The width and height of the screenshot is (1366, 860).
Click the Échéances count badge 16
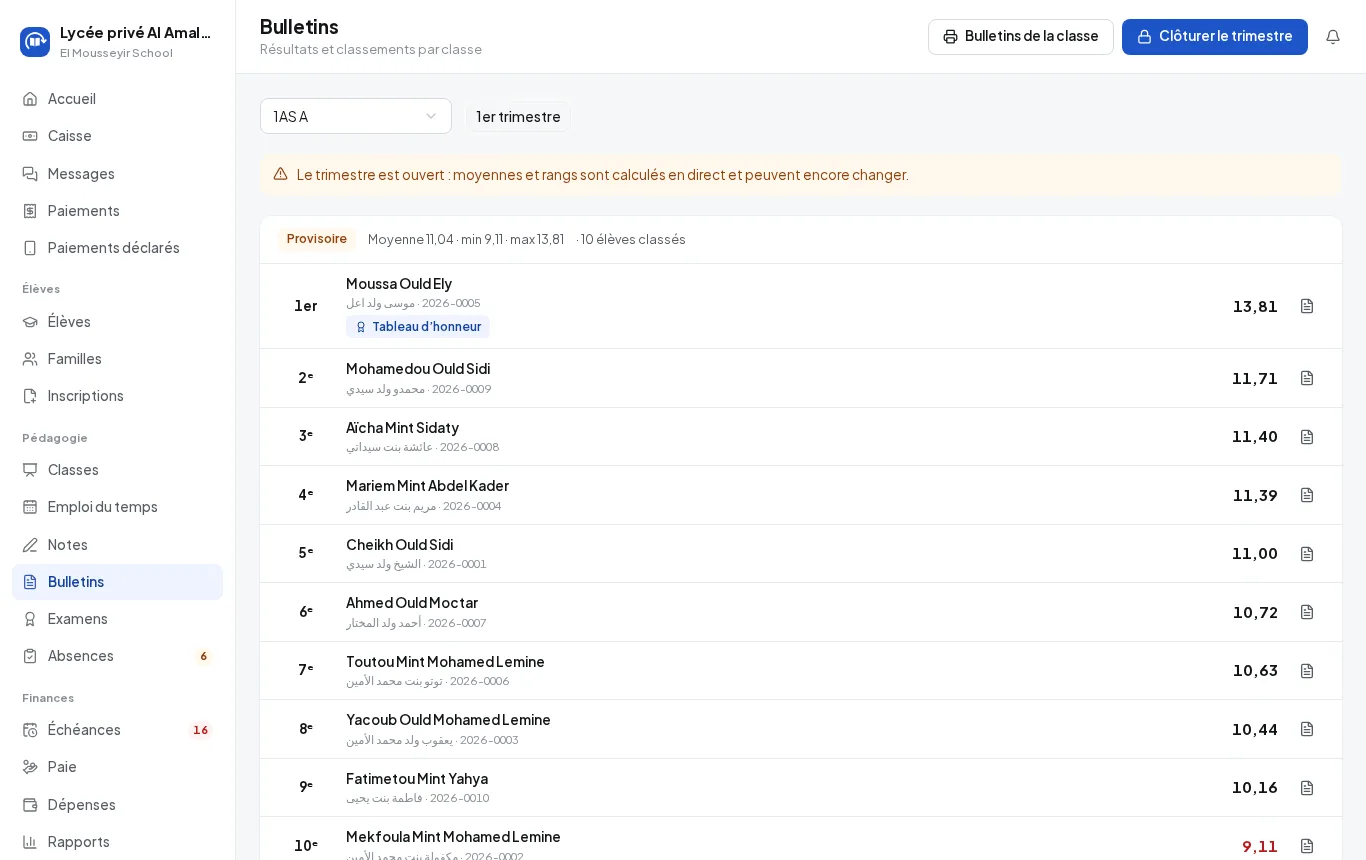201,730
